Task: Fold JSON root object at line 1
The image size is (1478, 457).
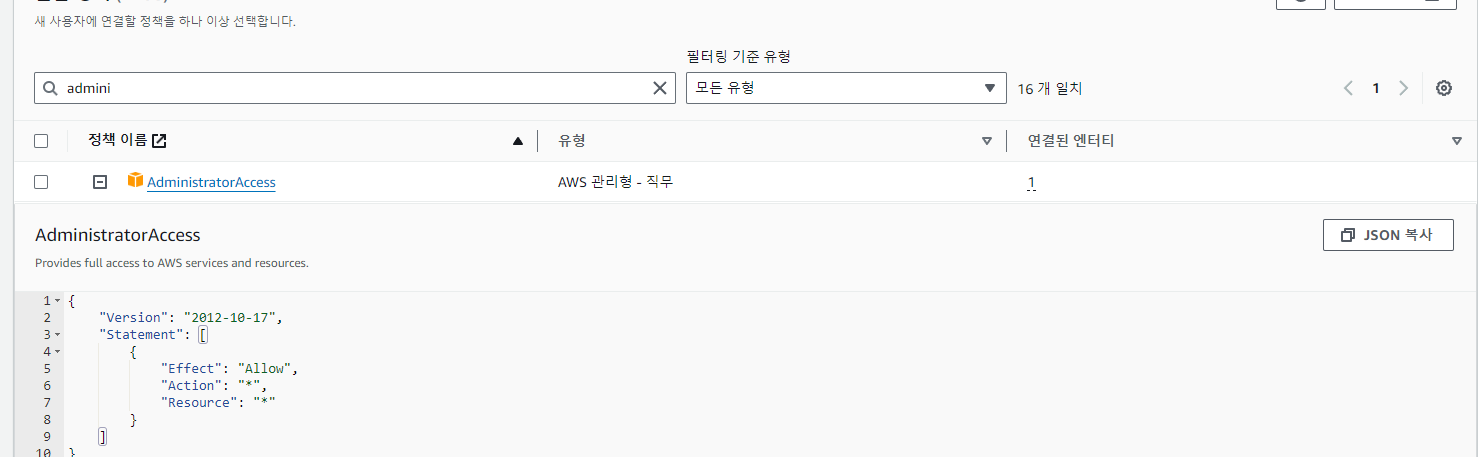Action: tap(57, 301)
